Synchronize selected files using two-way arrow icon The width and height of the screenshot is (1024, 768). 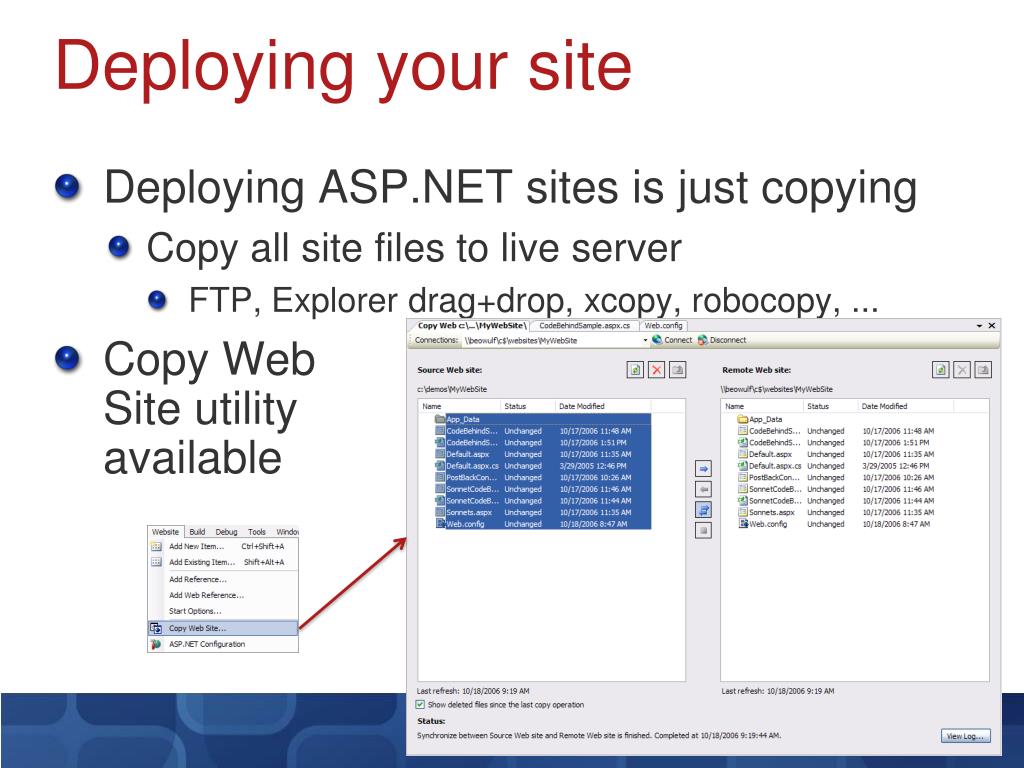click(x=703, y=509)
